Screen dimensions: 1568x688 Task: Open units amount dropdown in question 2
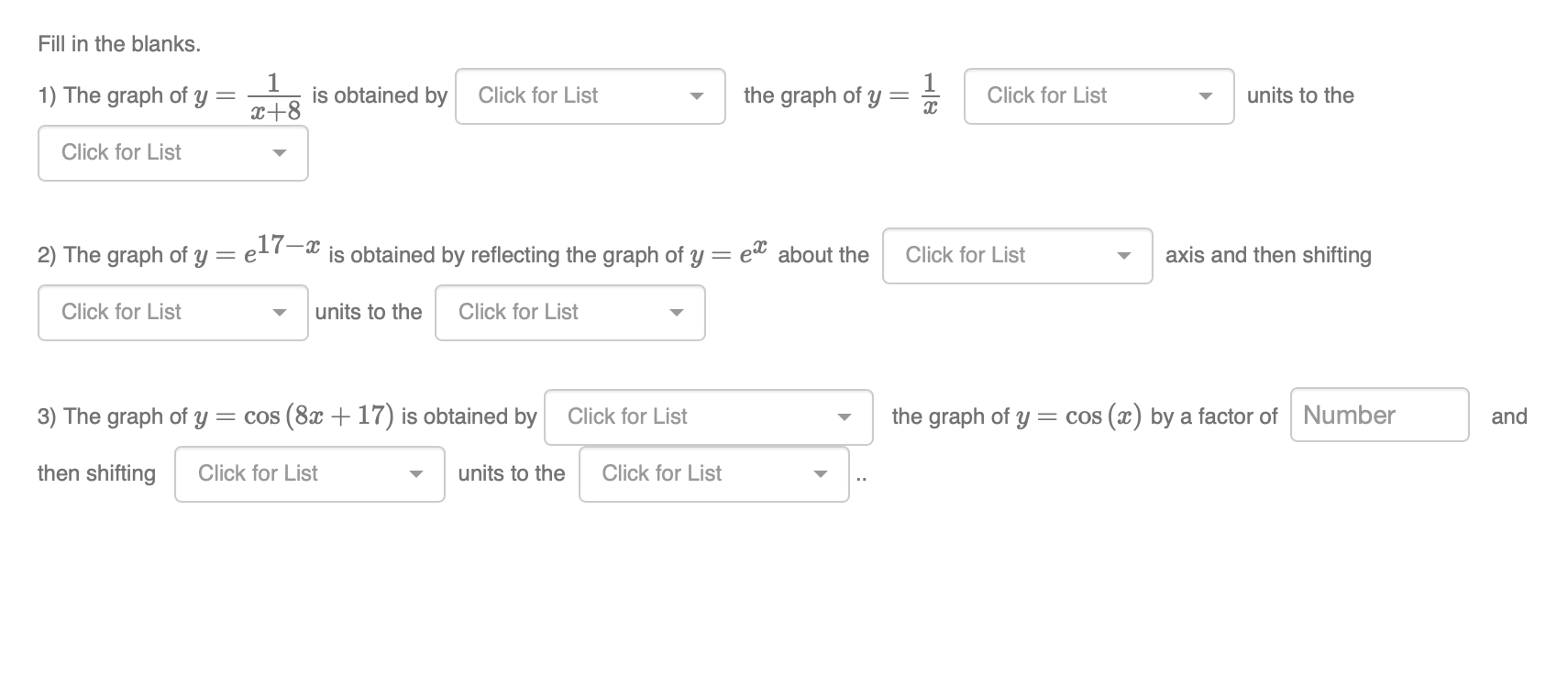(x=172, y=313)
